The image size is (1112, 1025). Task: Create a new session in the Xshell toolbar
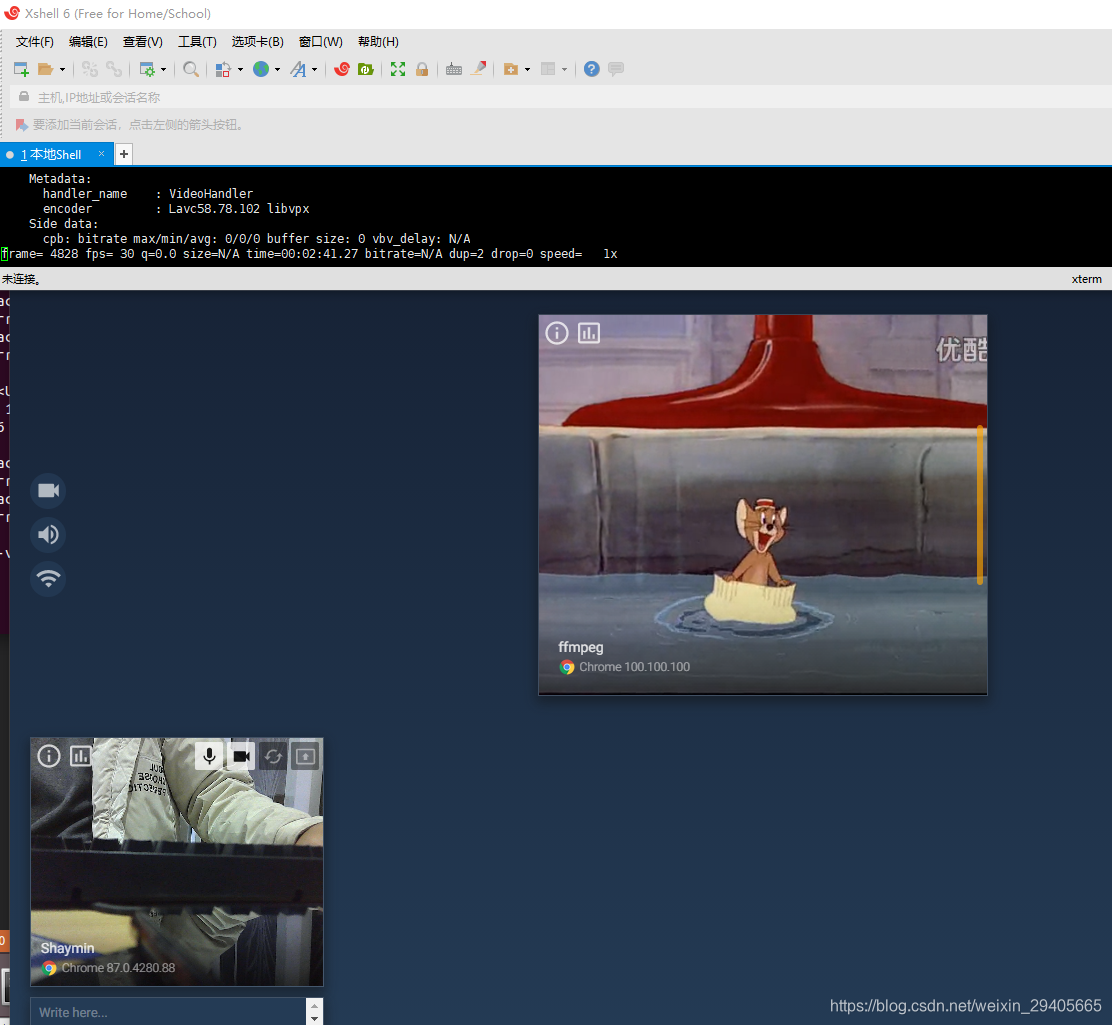(21, 69)
